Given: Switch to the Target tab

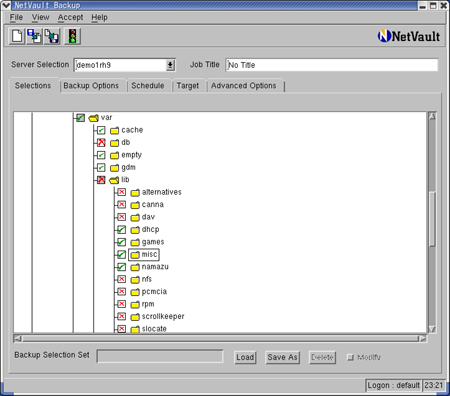Looking at the screenshot, I should (188, 86).
